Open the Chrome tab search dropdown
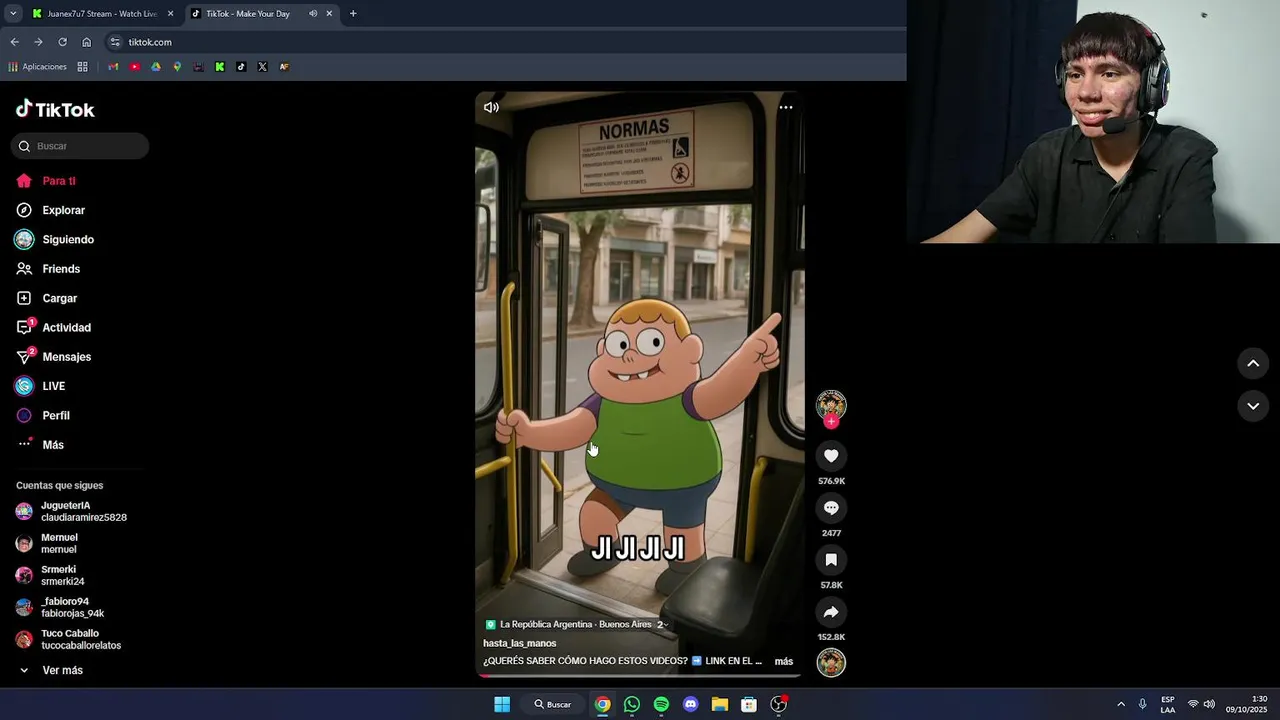The image size is (1280, 720). (x=12, y=14)
